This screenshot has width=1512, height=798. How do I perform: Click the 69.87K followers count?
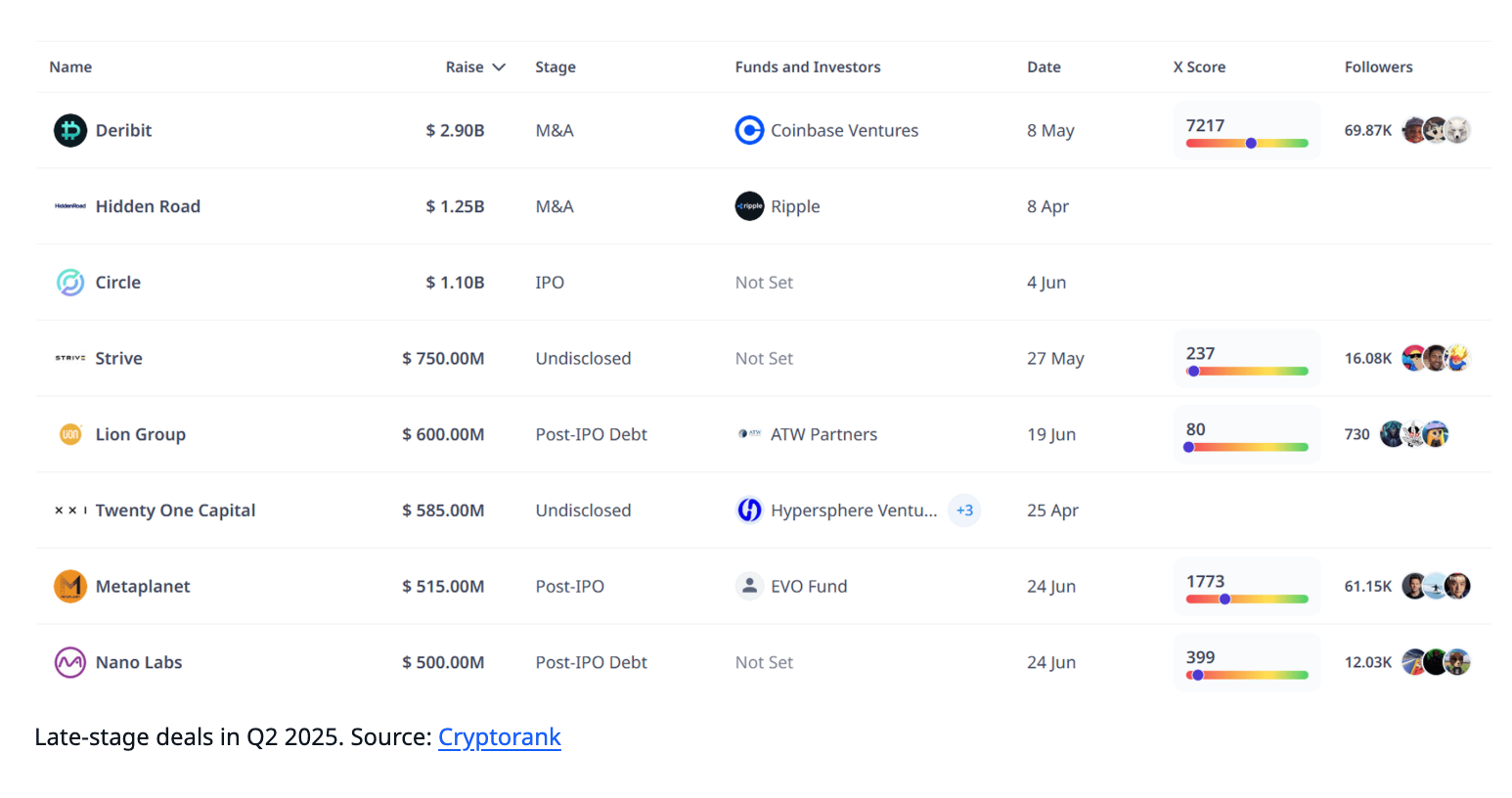pos(1367,130)
